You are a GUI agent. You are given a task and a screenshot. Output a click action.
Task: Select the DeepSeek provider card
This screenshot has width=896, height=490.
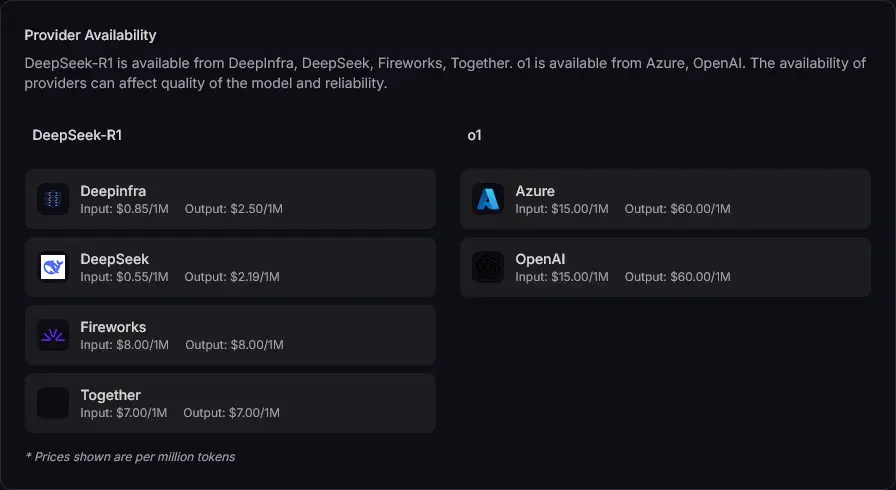click(x=230, y=267)
